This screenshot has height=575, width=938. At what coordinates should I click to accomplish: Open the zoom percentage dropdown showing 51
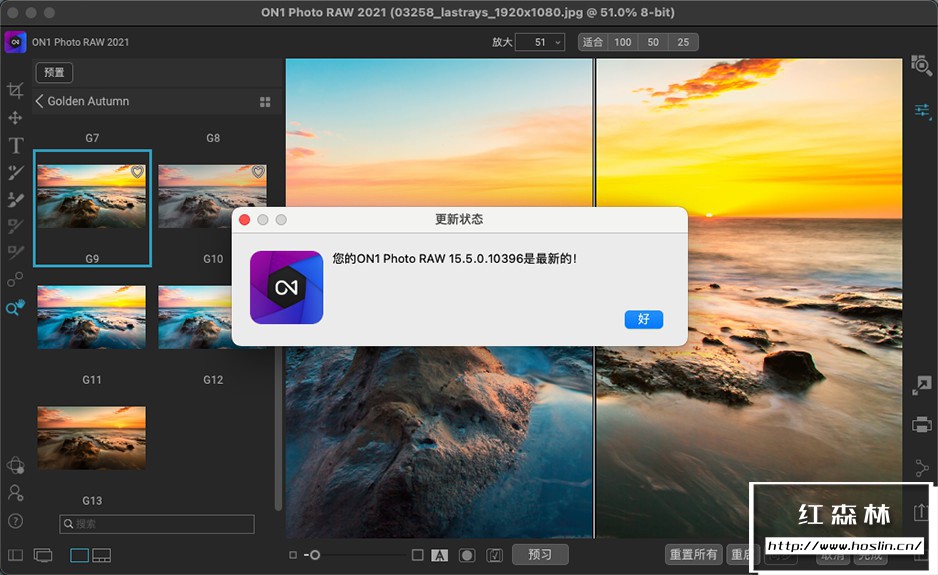[540, 42]
